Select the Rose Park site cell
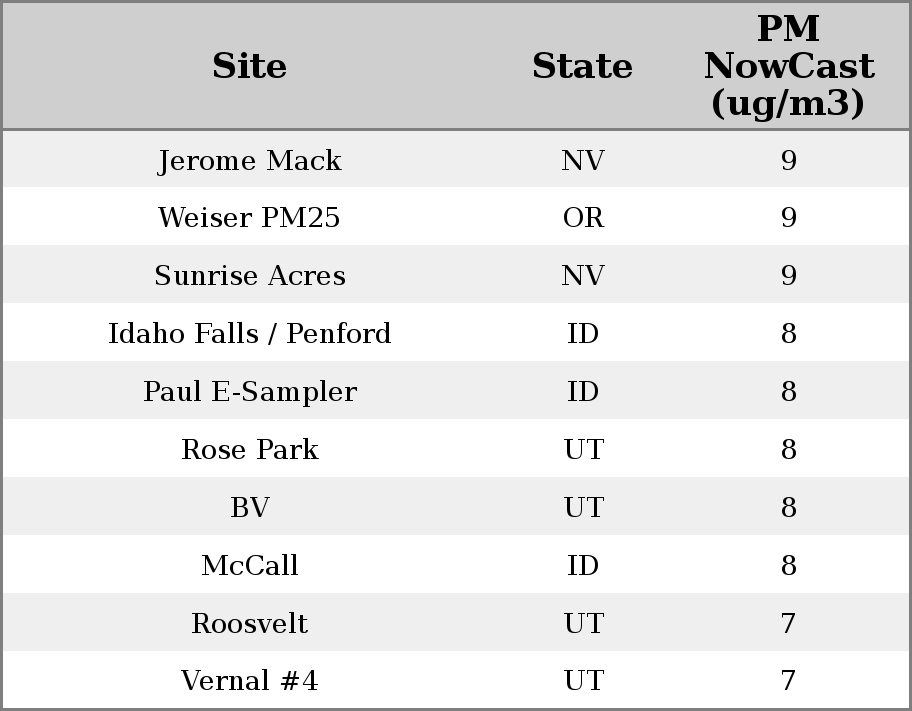The width and height of the screenshot is (912, 711). point(250,450)
